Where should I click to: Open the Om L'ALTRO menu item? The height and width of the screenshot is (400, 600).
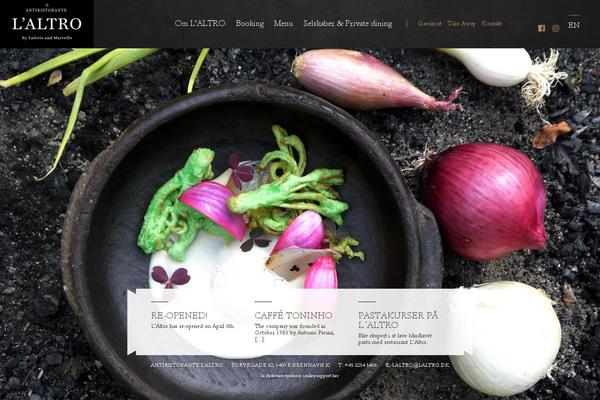click(x=200, y=23)
